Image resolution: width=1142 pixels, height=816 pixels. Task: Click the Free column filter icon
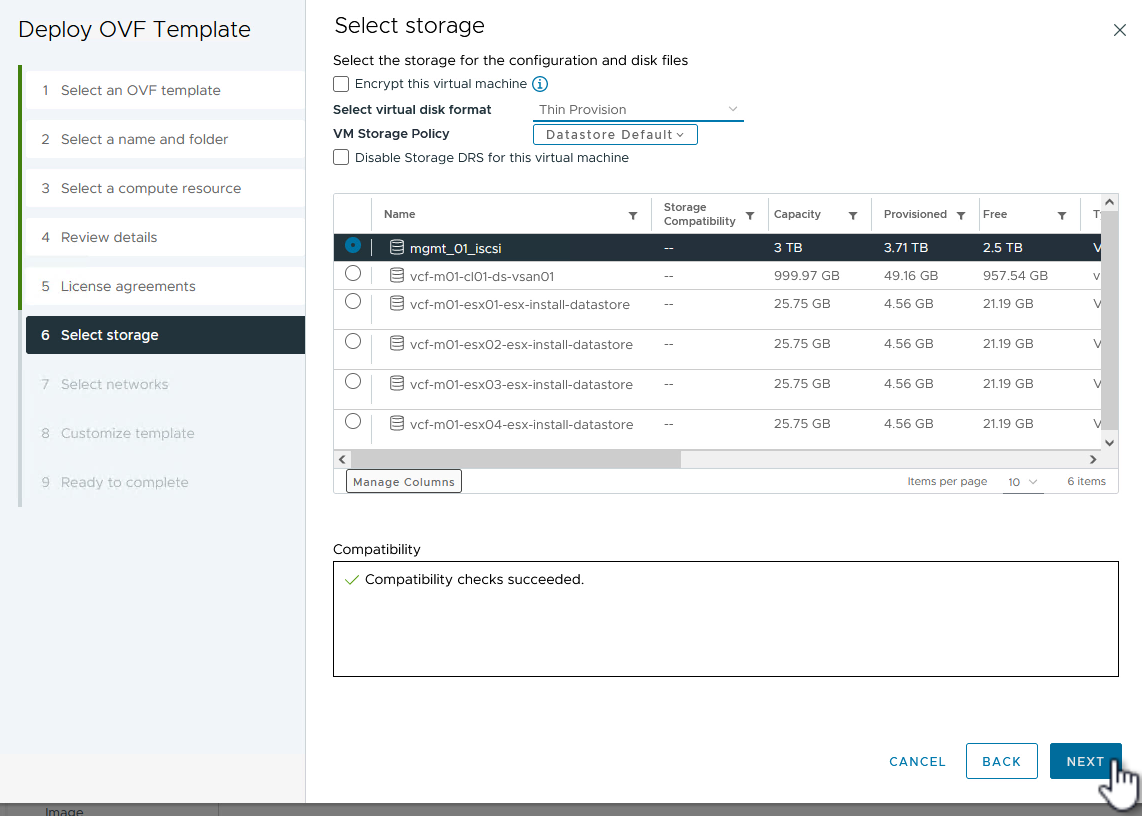coord(1062,215)
